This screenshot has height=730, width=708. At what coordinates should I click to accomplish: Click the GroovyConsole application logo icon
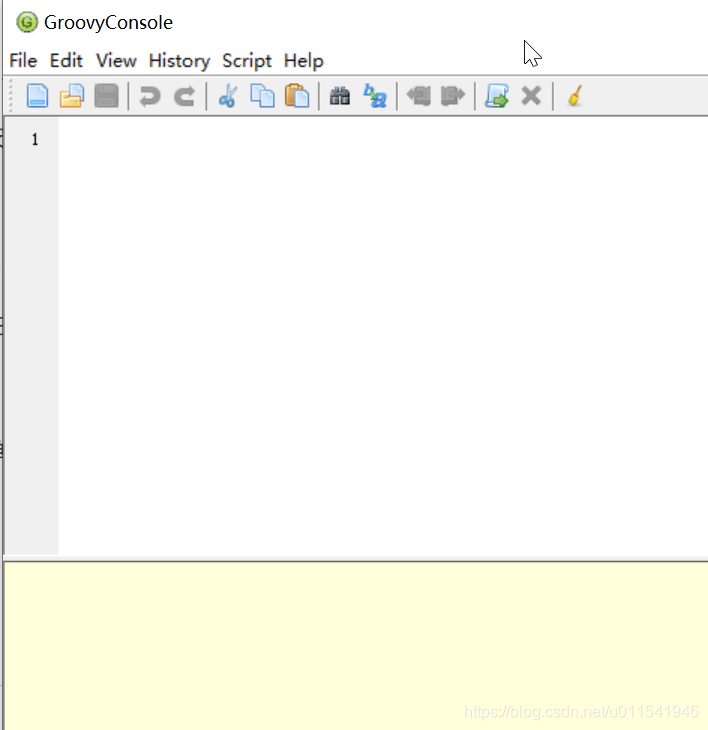pos(27,22)
